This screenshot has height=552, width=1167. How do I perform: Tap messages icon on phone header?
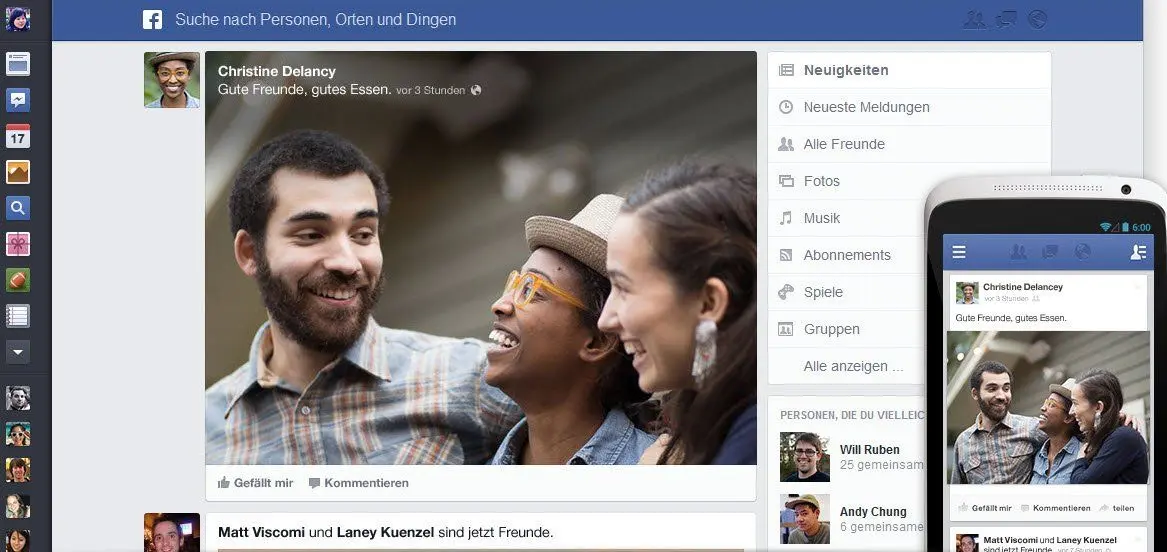(x=1050, y=252)
